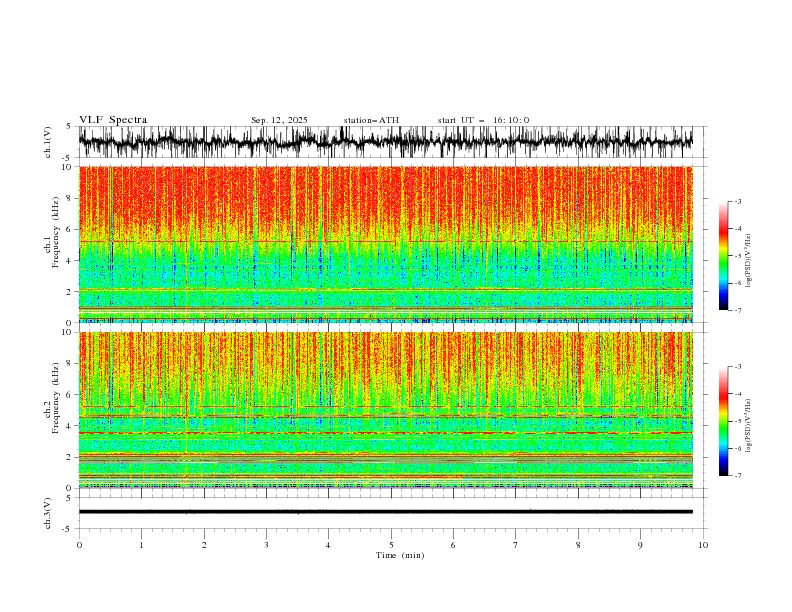Click the "ch.1(V)" axis label
This screenshot has width=792, height=612.
tap(48, 142)
